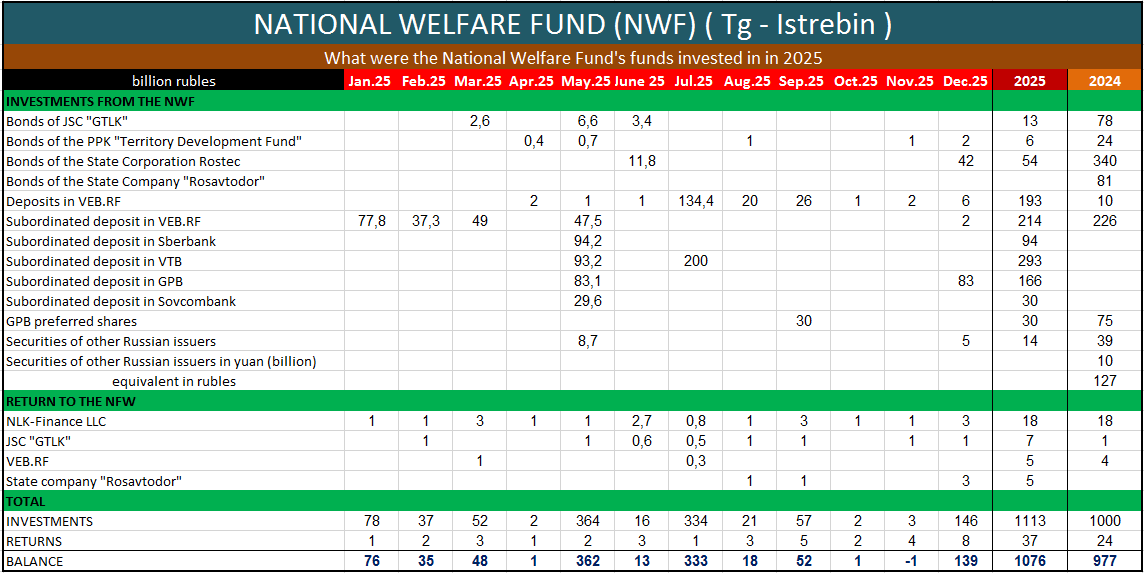The height and width of the screenshot is (573, 1144).
Task: Select the "Territory Development Fund" bonds row label
Action: (x=153, y=141)
